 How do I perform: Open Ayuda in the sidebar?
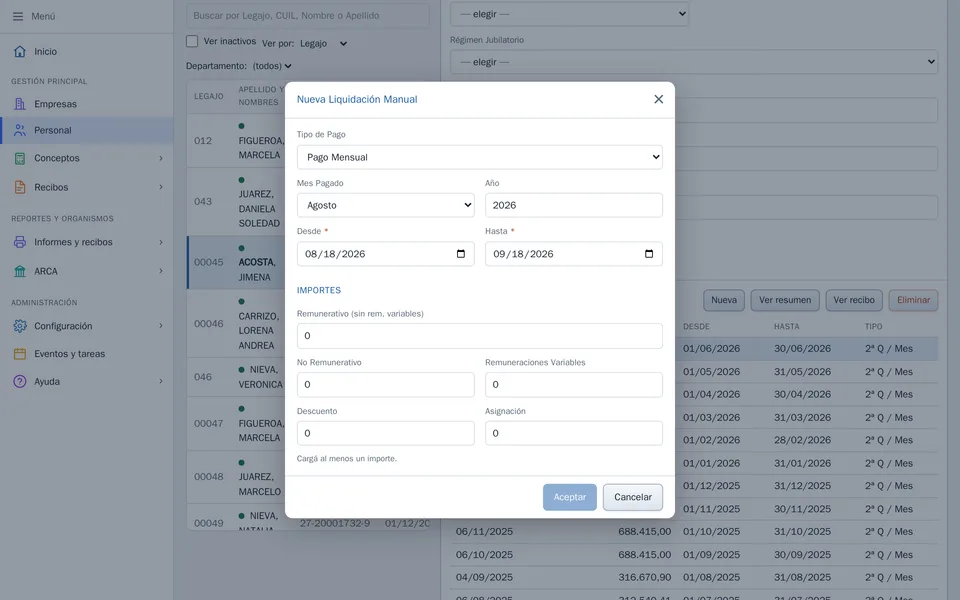coord(87,381)
